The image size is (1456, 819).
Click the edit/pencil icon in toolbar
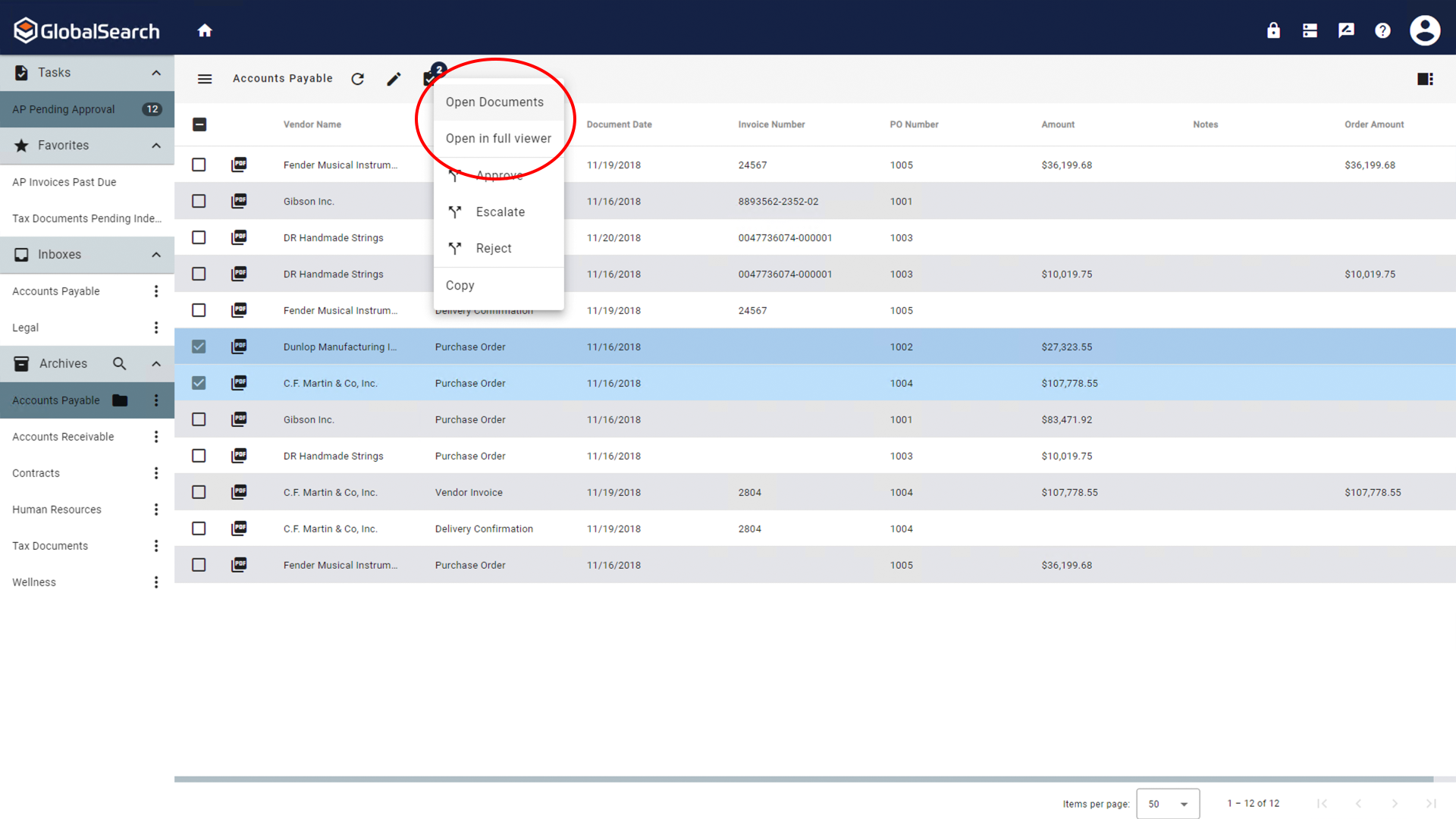394,79
